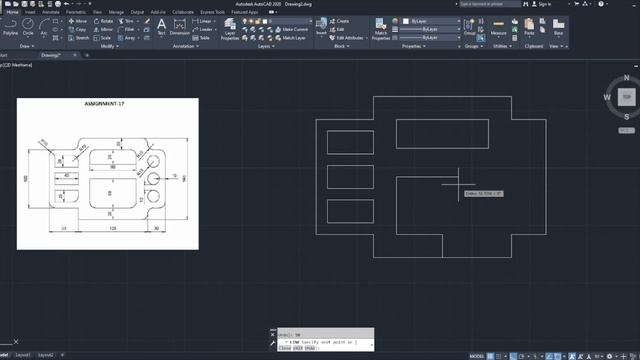Image resolution: width=640 pixels, height=360 pixels.
Task: Click the Base view tool
Action: 558,27
